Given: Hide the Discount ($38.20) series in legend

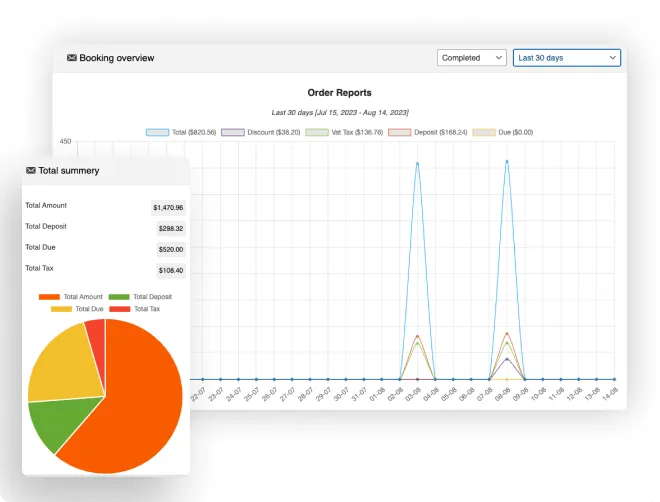Looking at the screenshot, I should pos(260,132).
